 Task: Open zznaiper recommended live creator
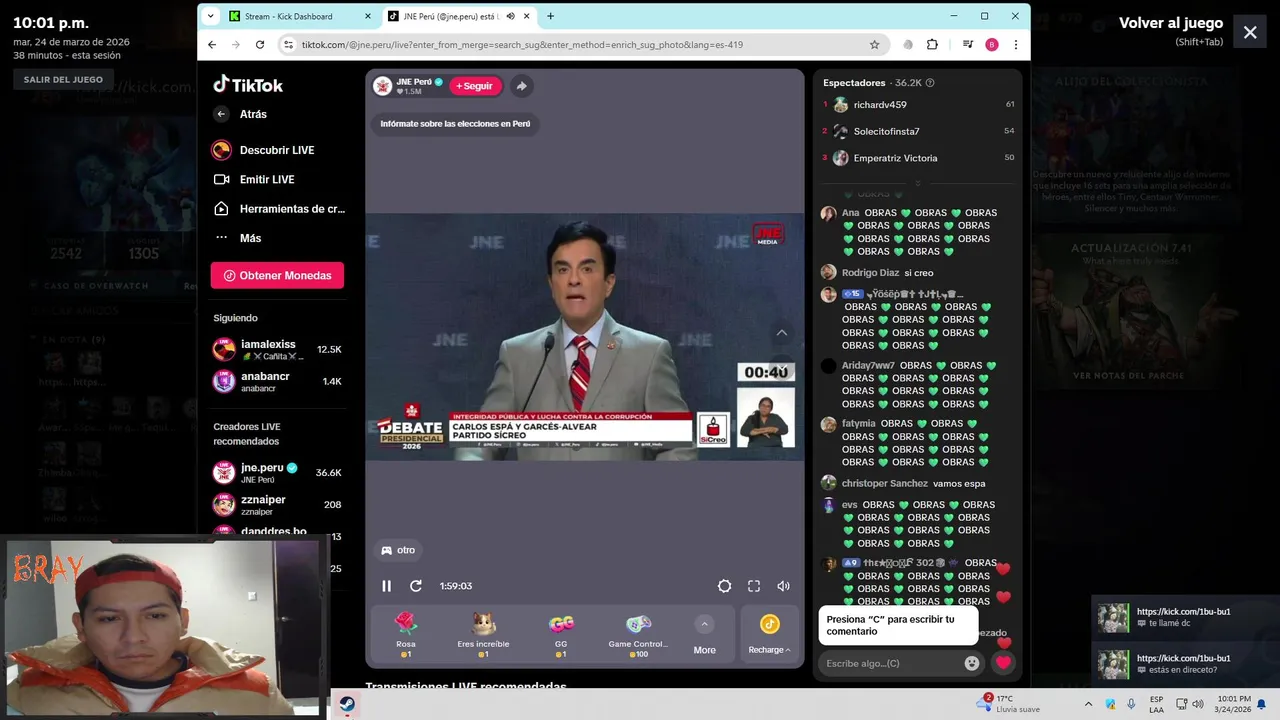click(277, 504)
